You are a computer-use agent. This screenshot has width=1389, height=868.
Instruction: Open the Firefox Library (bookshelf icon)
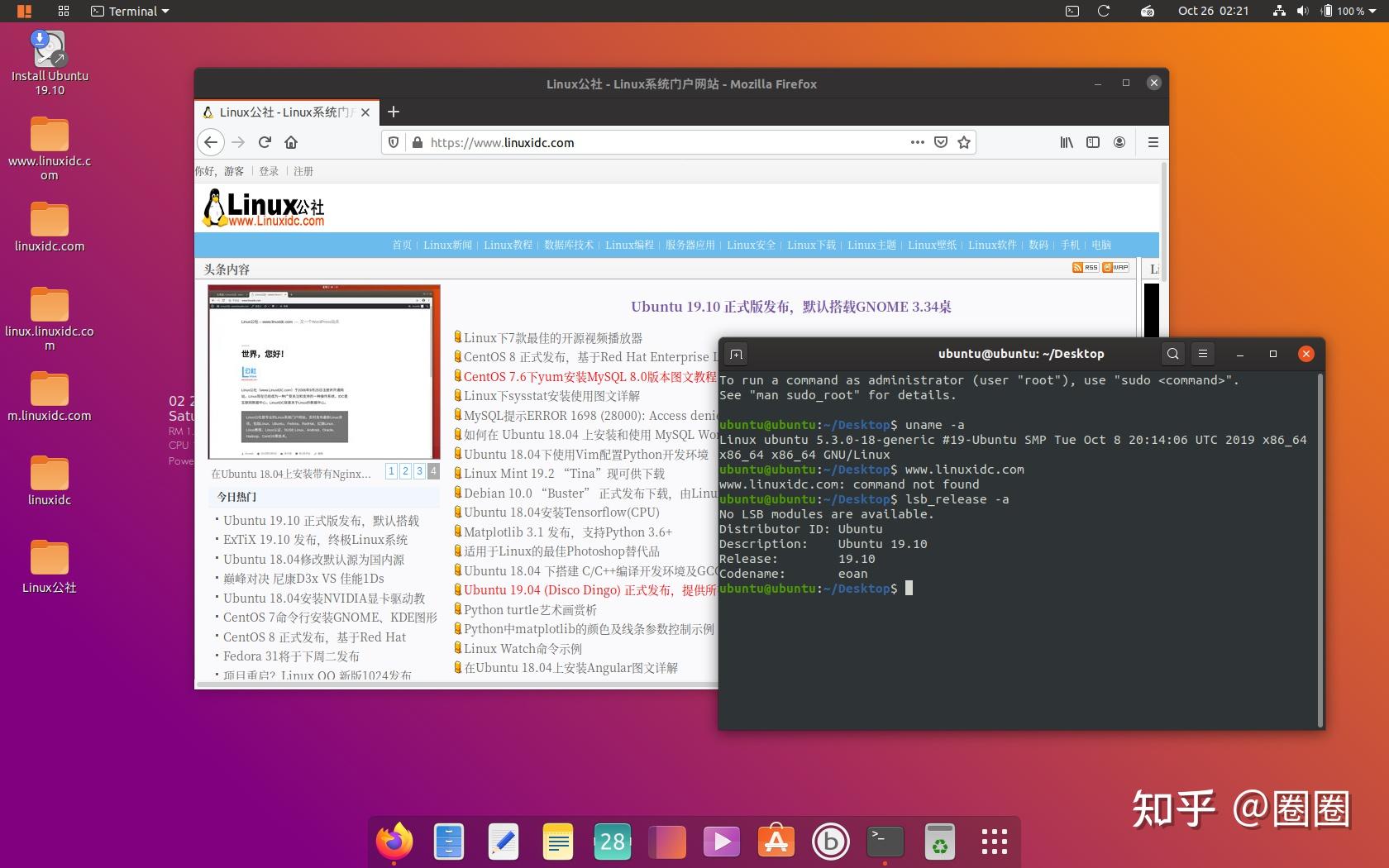click(1066, 142)
